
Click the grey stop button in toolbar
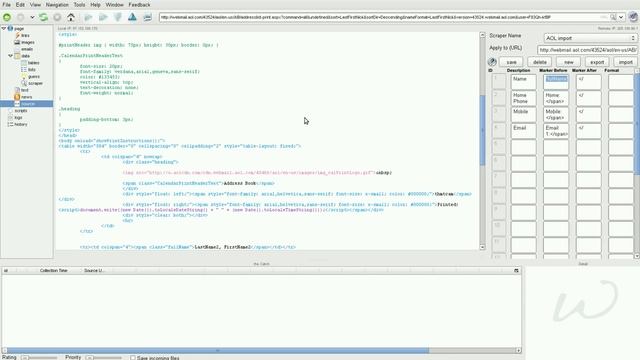point(57,17)
